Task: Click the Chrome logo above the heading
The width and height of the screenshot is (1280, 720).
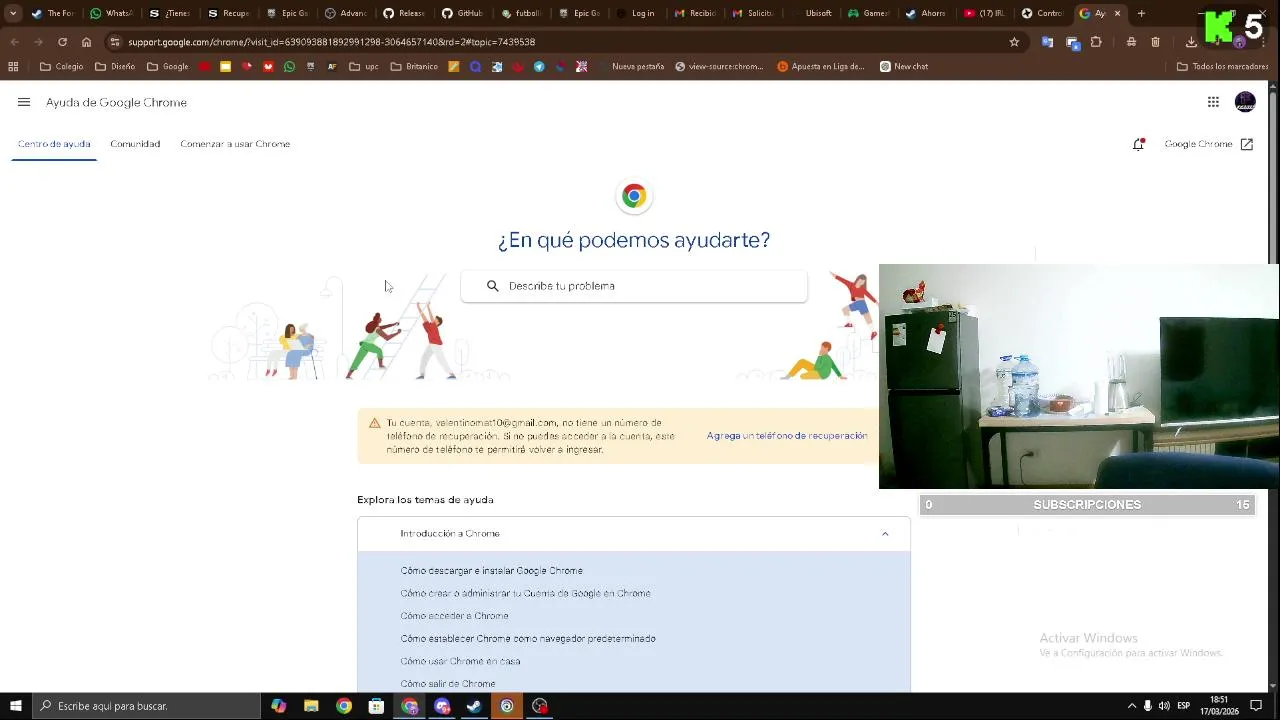Action: click(634, 196)
